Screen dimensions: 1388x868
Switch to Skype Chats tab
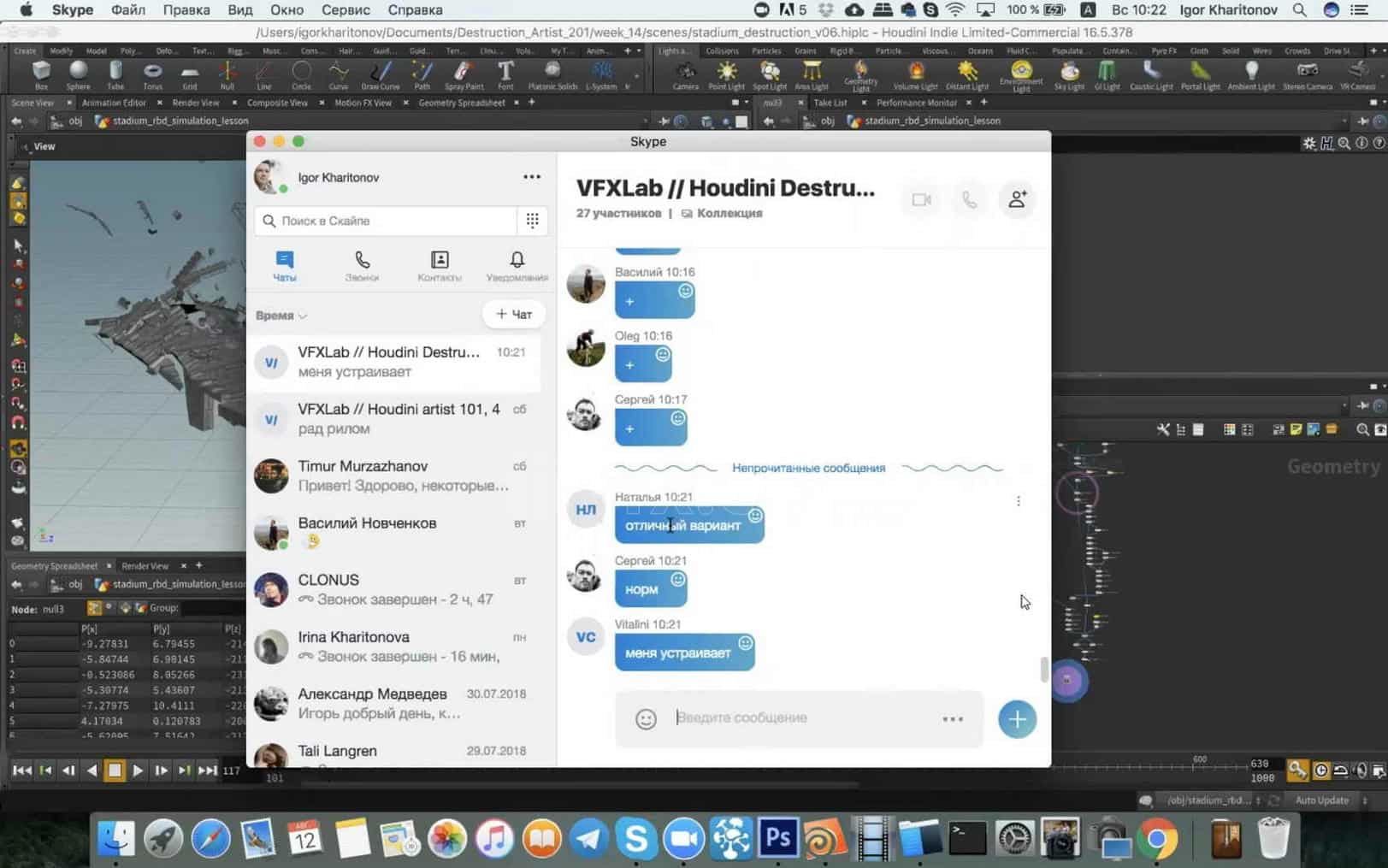(285, 266)
